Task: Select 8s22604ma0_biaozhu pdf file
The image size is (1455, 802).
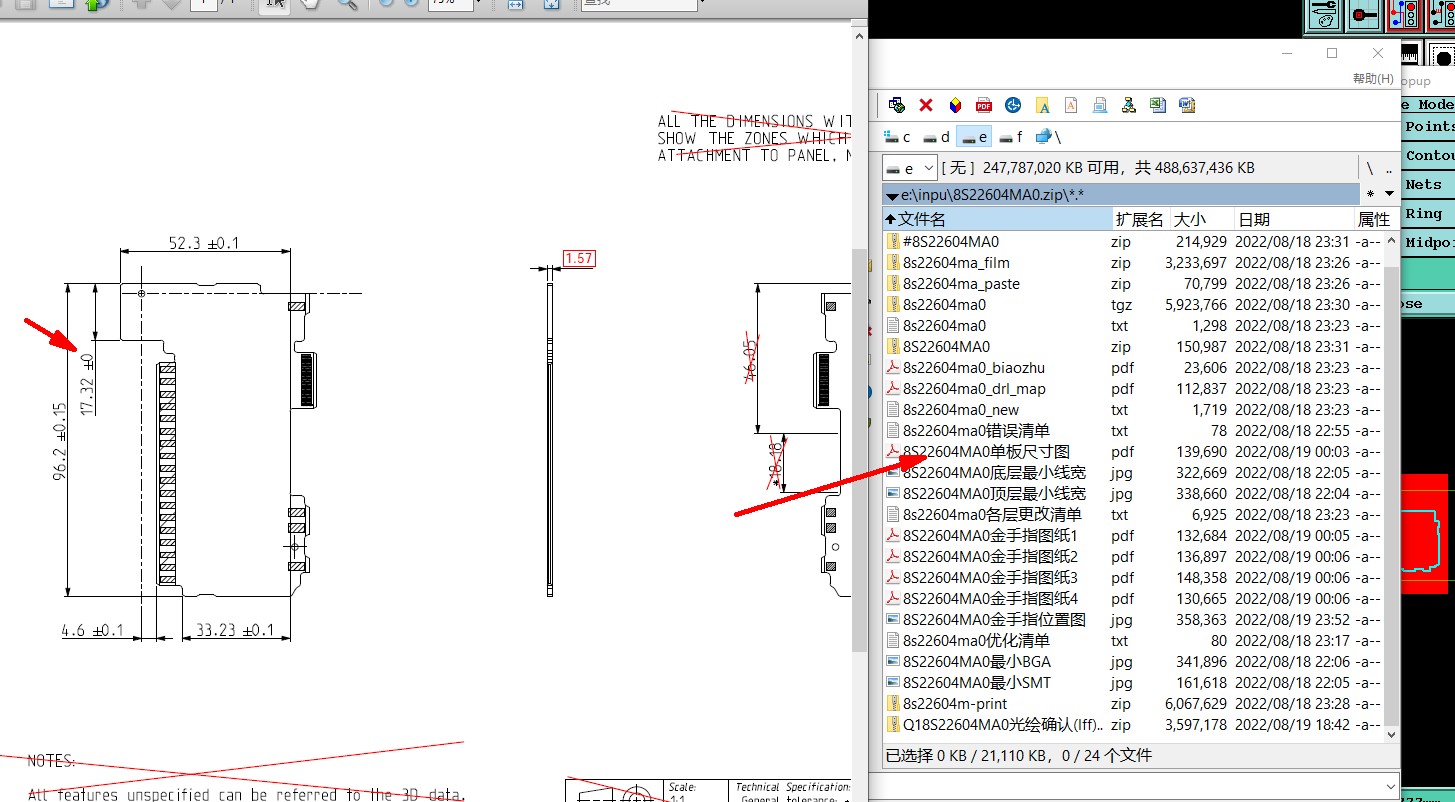Action: [1134, 367]
